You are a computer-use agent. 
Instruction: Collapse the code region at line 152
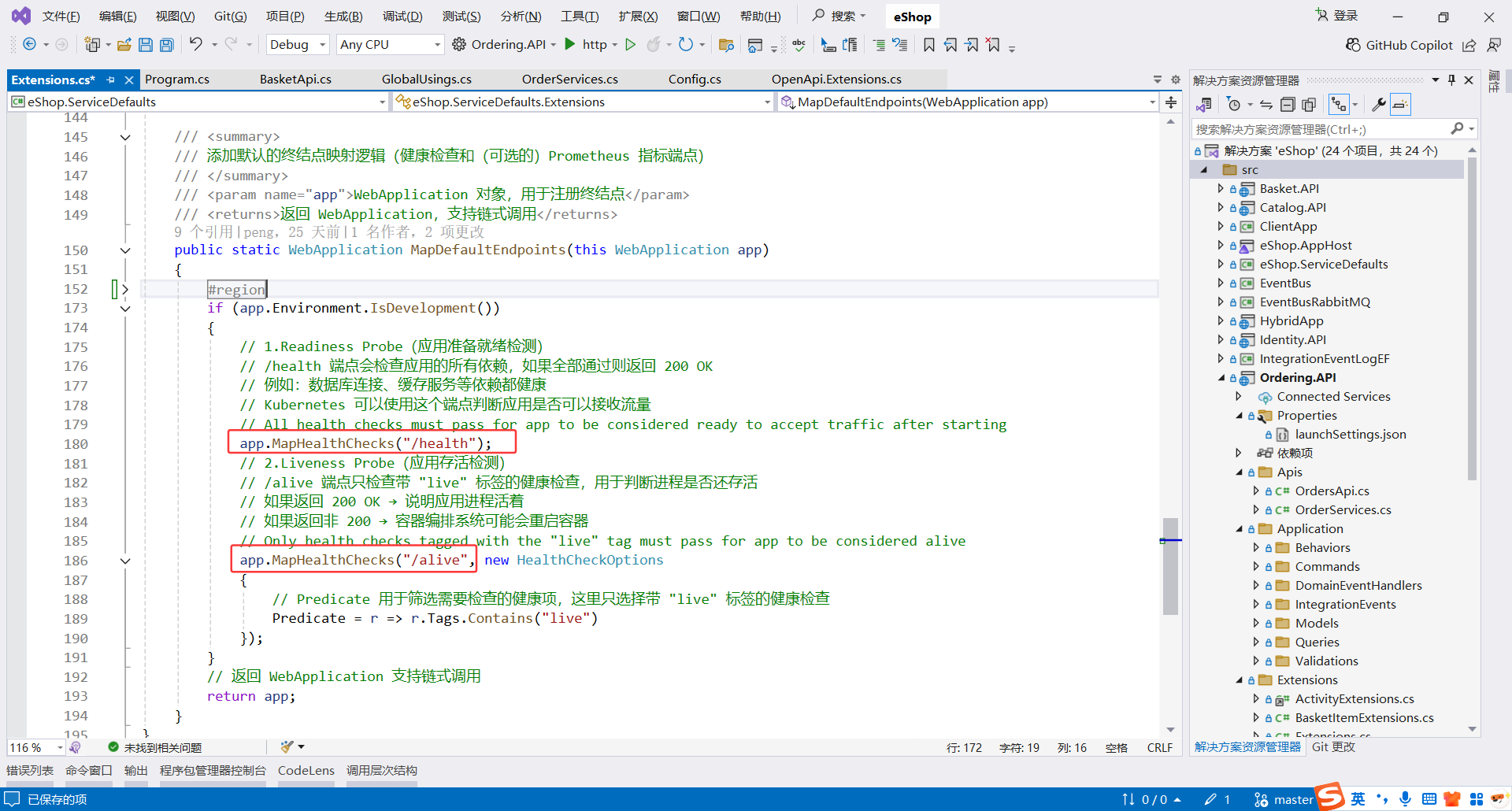click(x=124, y=289)
